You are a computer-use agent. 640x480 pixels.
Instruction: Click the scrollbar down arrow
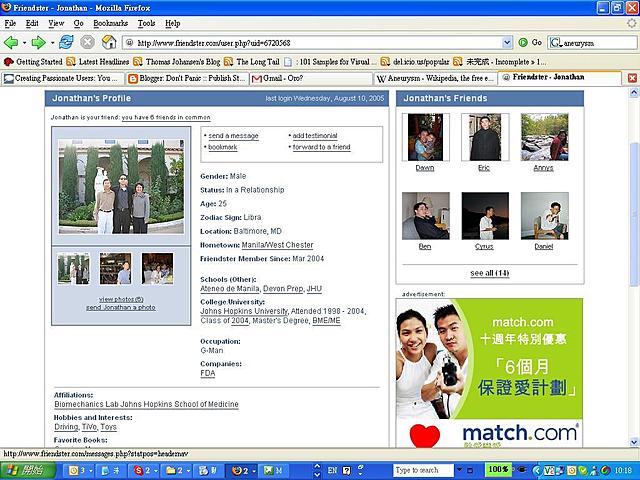pyautogui.click(x=634, y=442)
